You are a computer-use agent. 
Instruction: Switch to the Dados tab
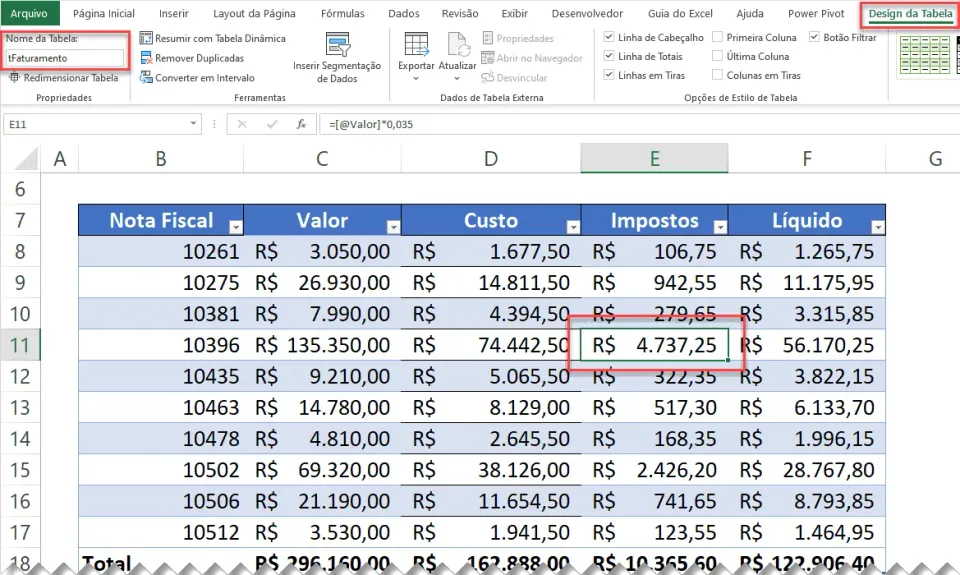404,13
